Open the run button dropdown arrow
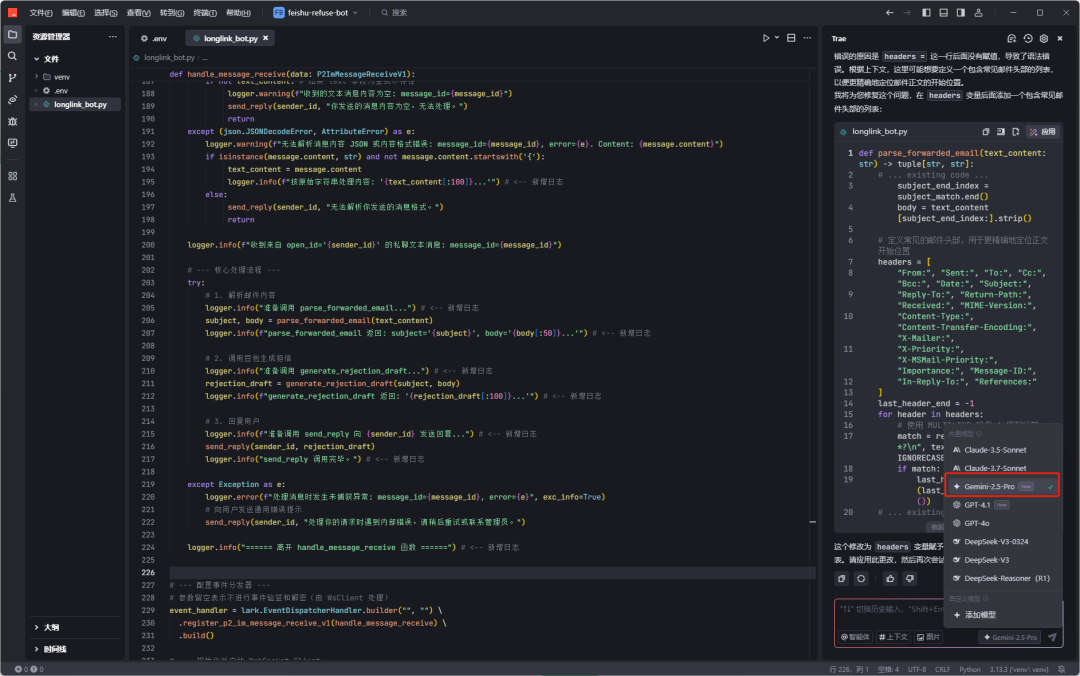Image resolution: width=1080 pixels, height=676 pixels. pyautogui.click(x=778, y=38)
